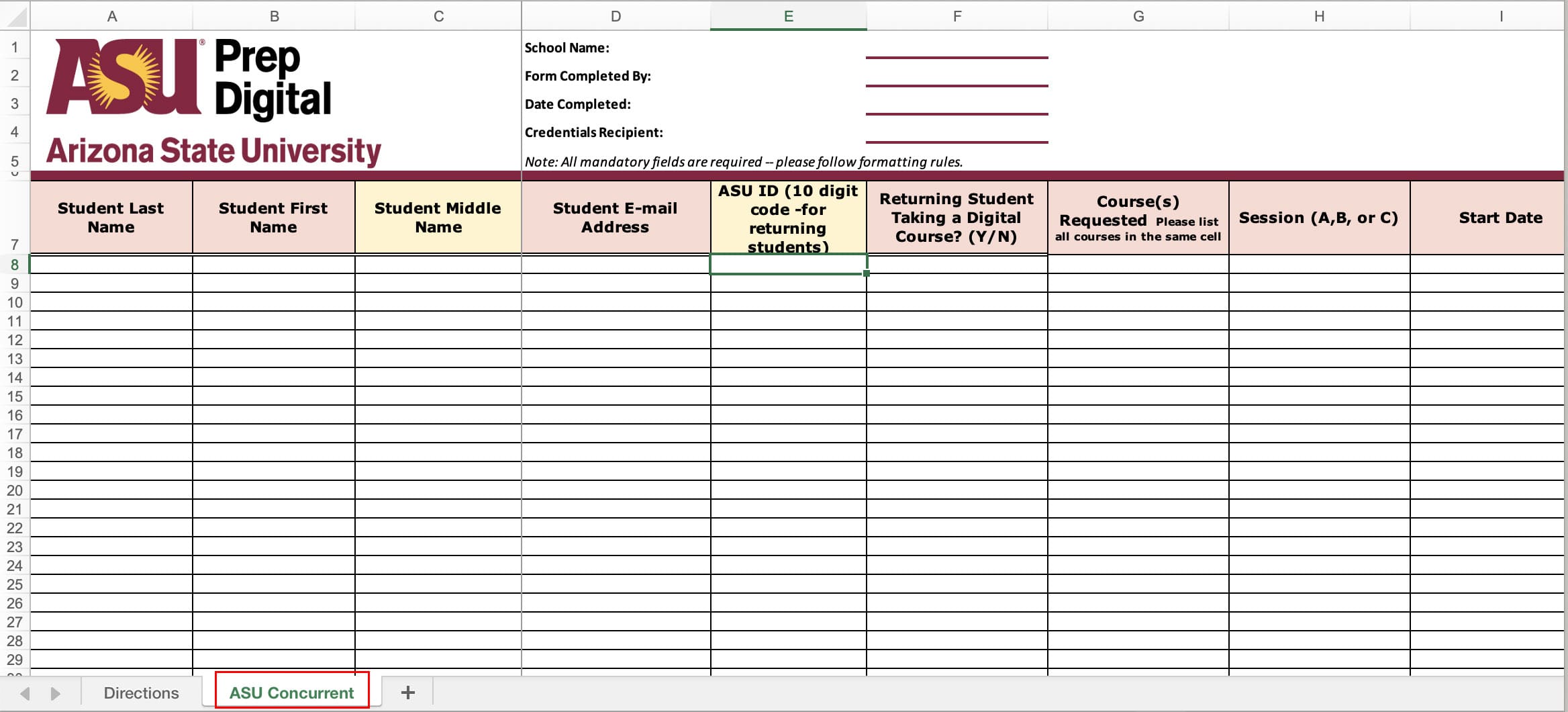
Task: Click the Student Middle Name header cell
Action: tap(438, 218)
